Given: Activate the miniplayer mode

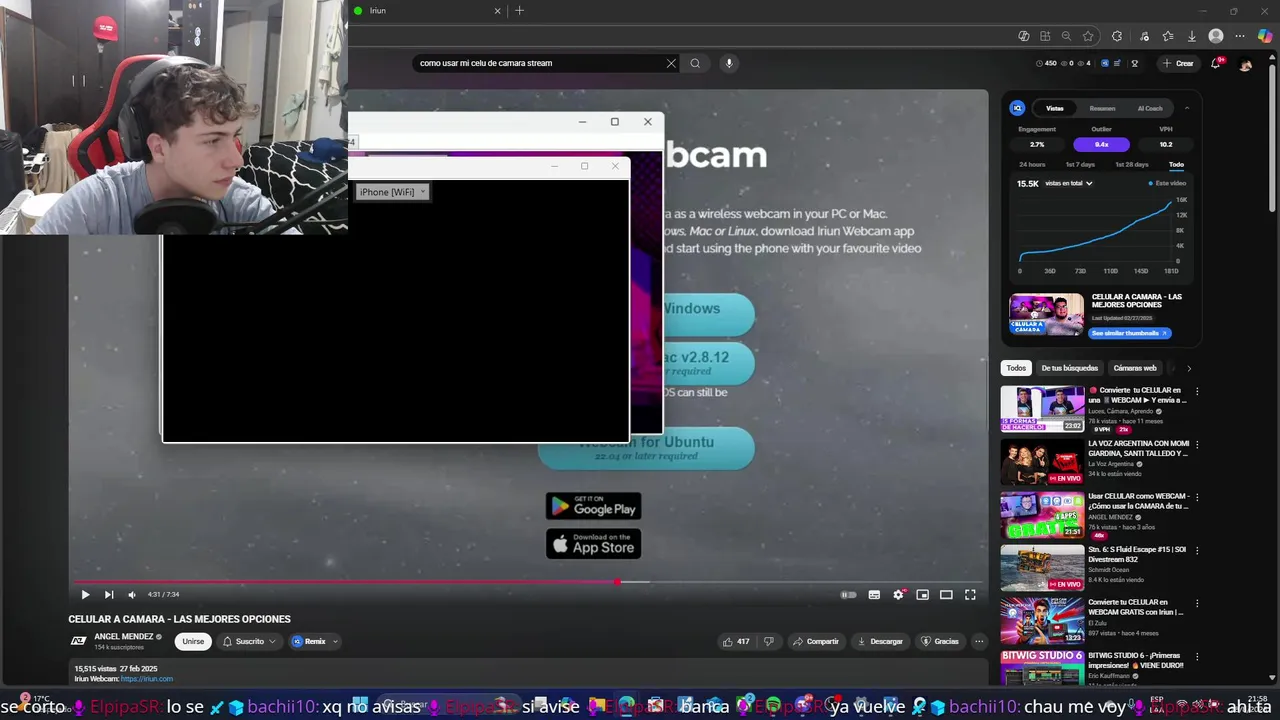Looking at the screenshot, I should tap(922, 595).
